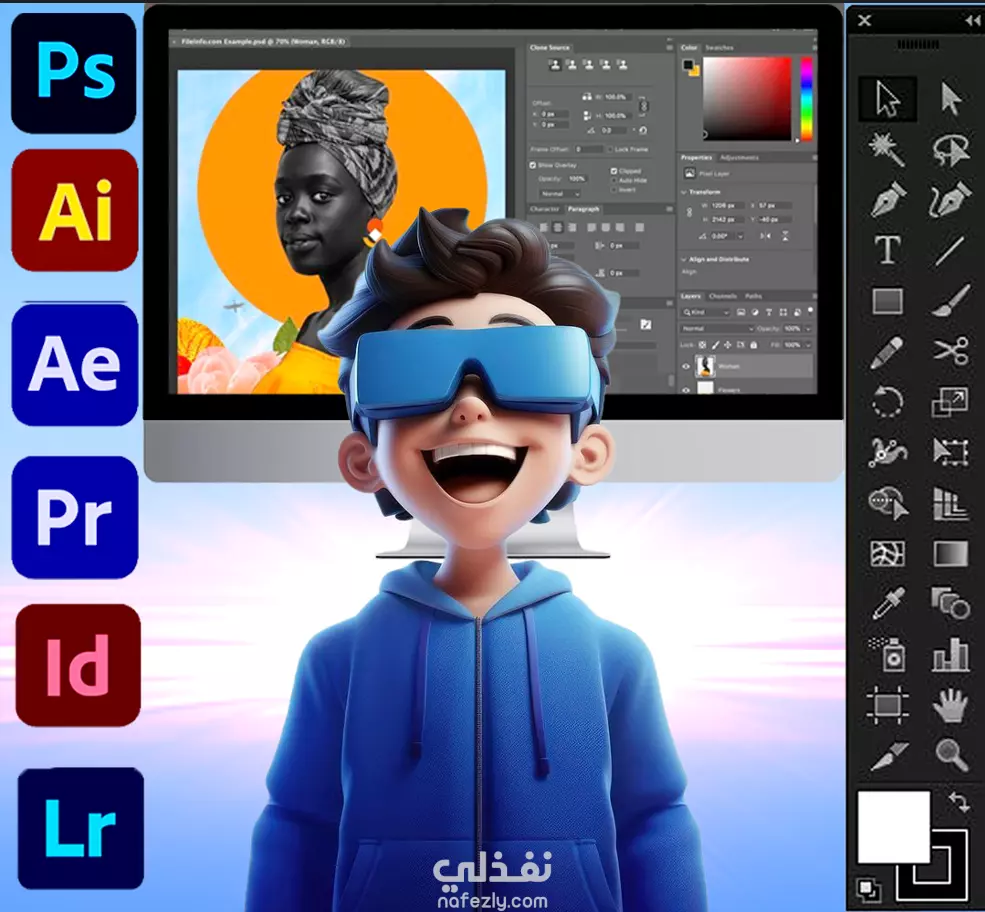
Task: Open the layer Opacity dropdown arrow
Action: coord(808,328)
